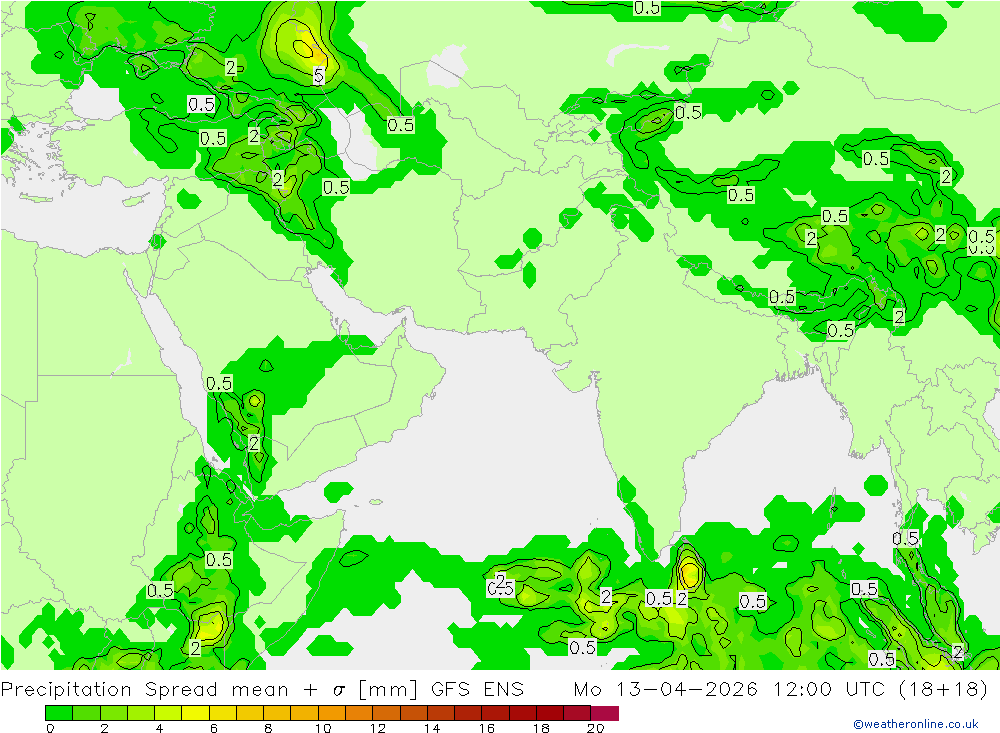The width and height of the screenshot is (1000, 733).
Task: Select the date text 'Mo 13-04-2026'
Action: click(x=666, y=690)
